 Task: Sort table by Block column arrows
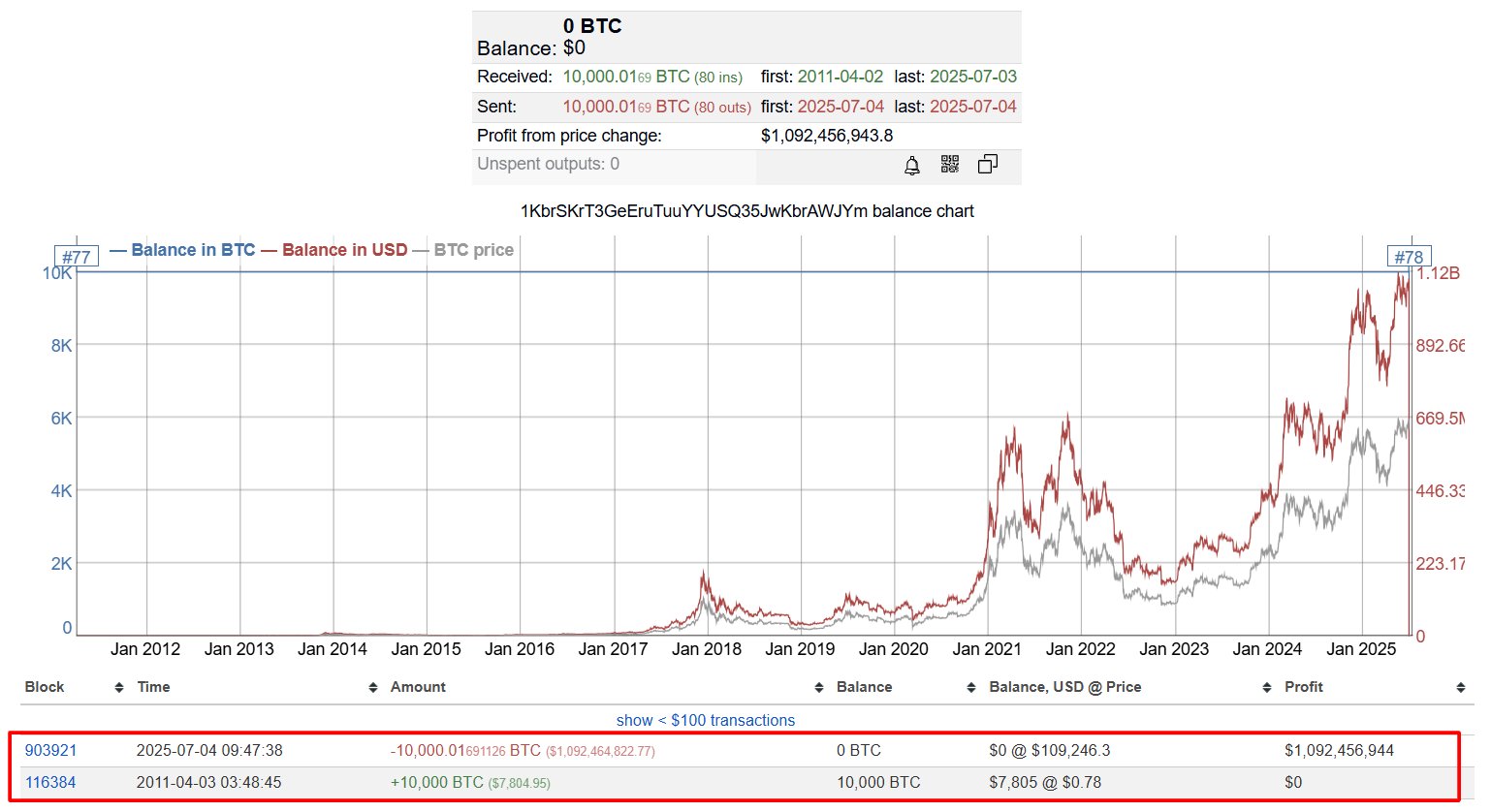pyautogui.click(x=119, y=687)
